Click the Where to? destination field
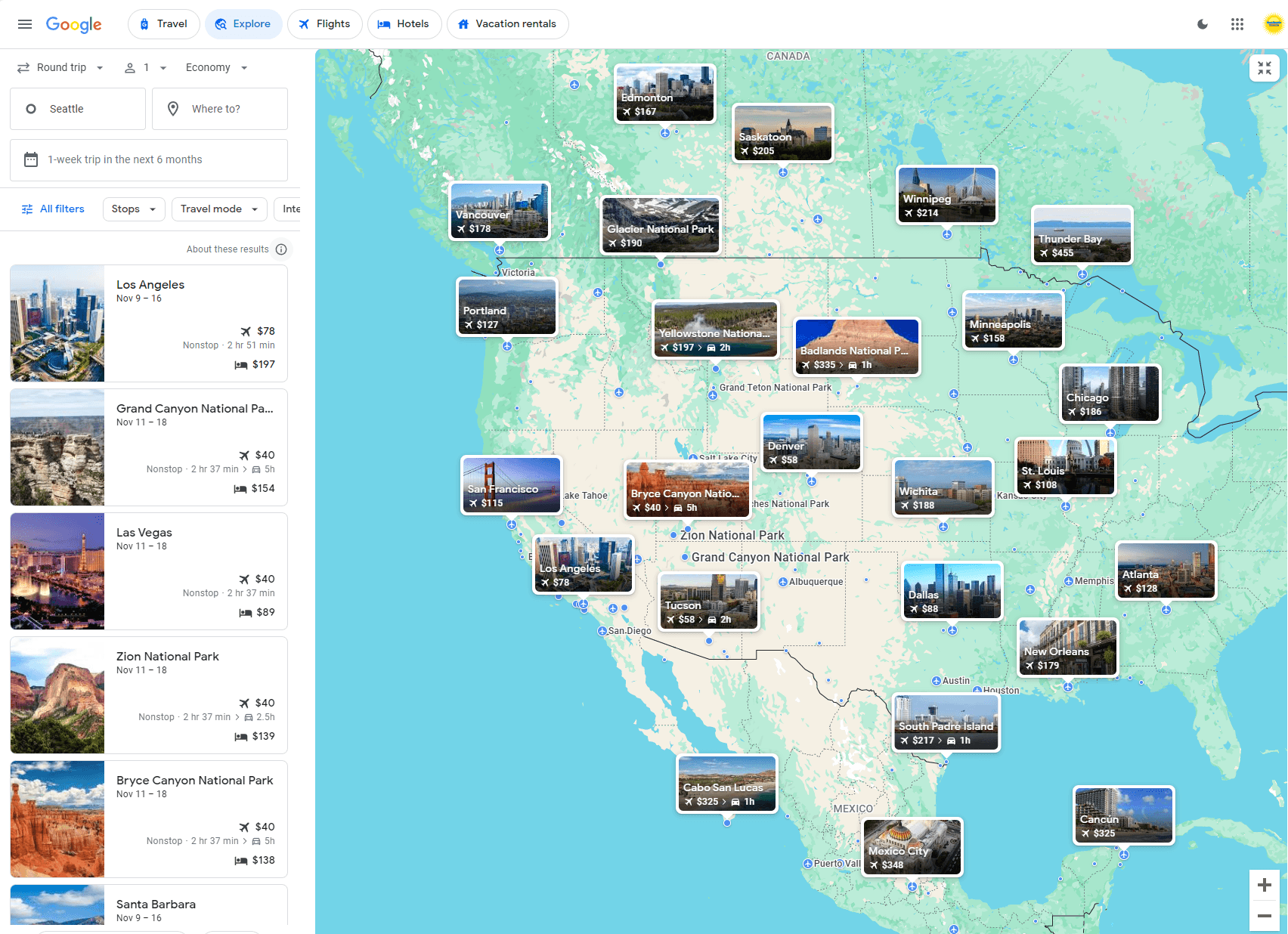This screenshot has height=934, width=1288. pyautogui.click(x=220, y=108)
